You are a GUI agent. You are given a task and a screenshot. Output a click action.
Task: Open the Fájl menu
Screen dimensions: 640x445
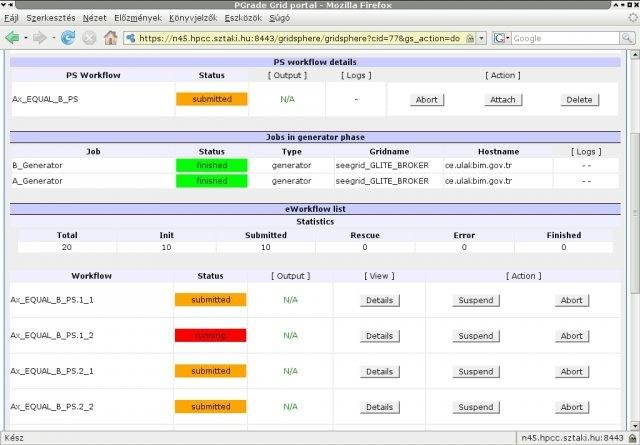(11, 18)
